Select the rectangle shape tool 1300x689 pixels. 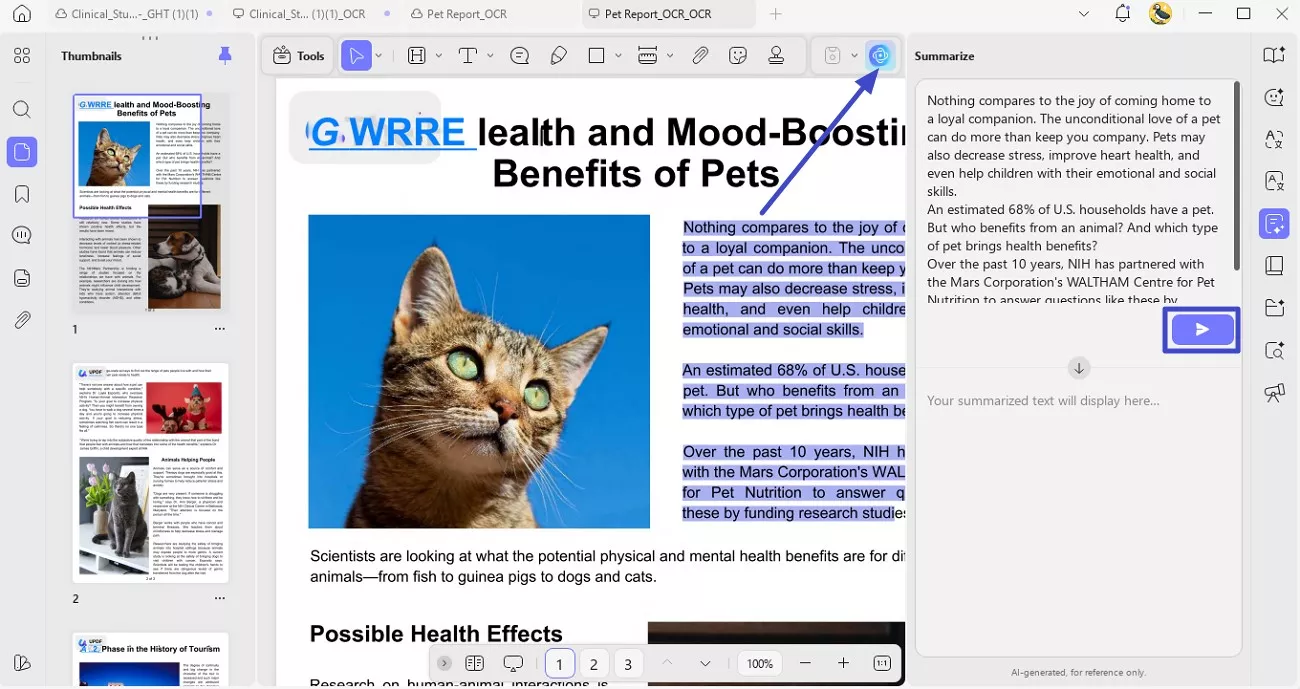click(596, 56)
